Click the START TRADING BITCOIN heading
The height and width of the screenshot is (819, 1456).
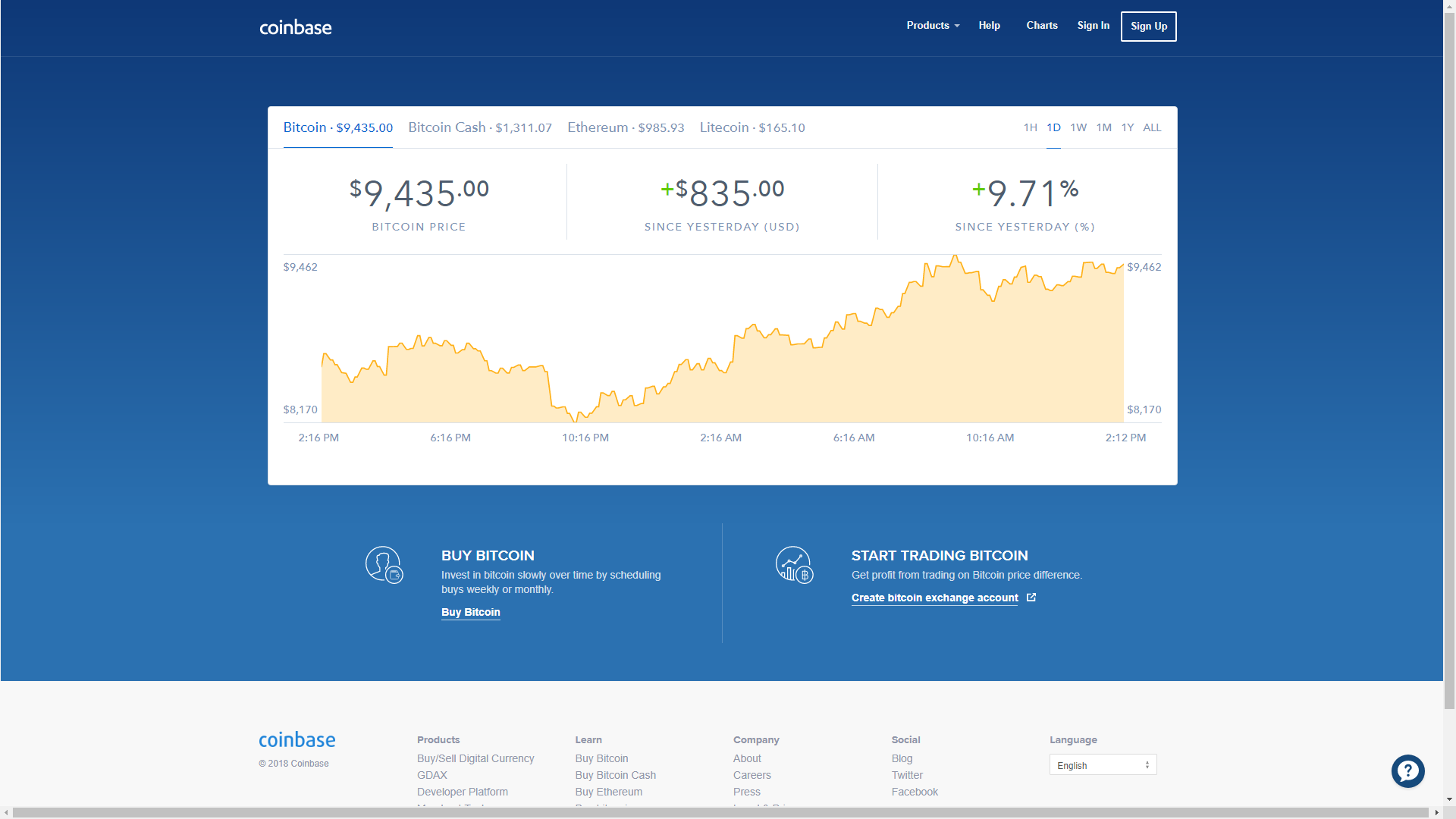(940, 555)
